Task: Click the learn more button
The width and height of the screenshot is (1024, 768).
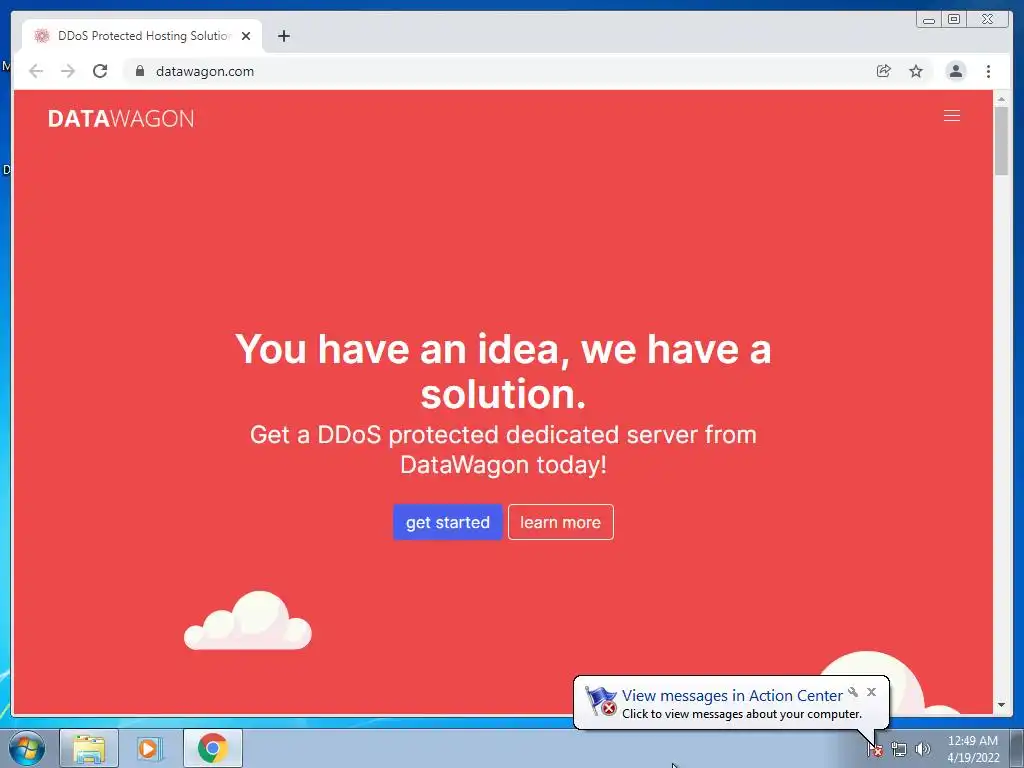Action: click(x=560, y=522)
